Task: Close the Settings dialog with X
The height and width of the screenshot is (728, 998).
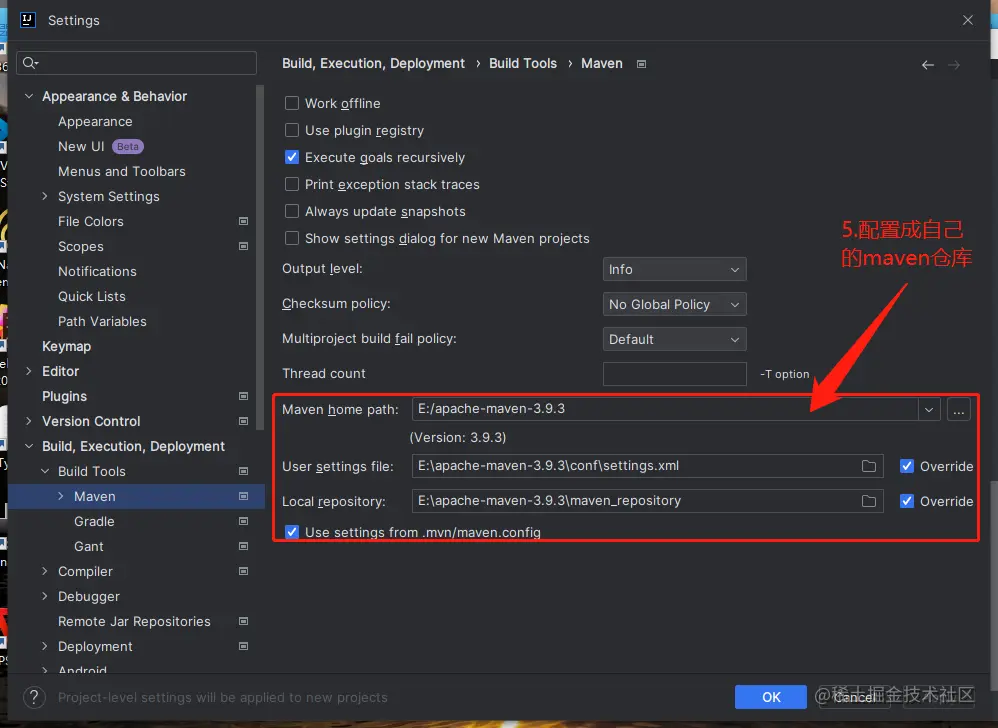Action: pos(967,20)
